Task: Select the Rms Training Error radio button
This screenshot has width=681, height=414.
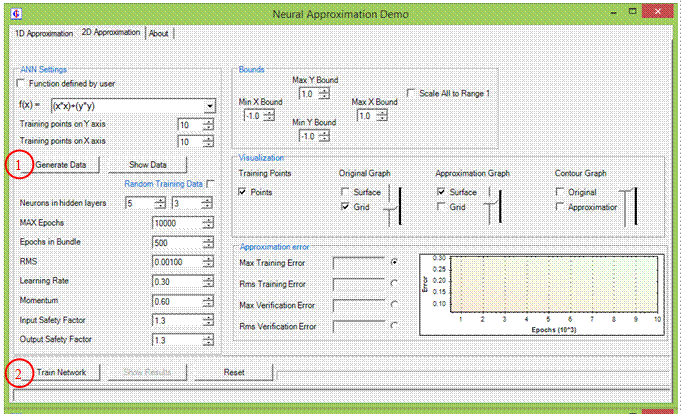Action: click(395, 282)
